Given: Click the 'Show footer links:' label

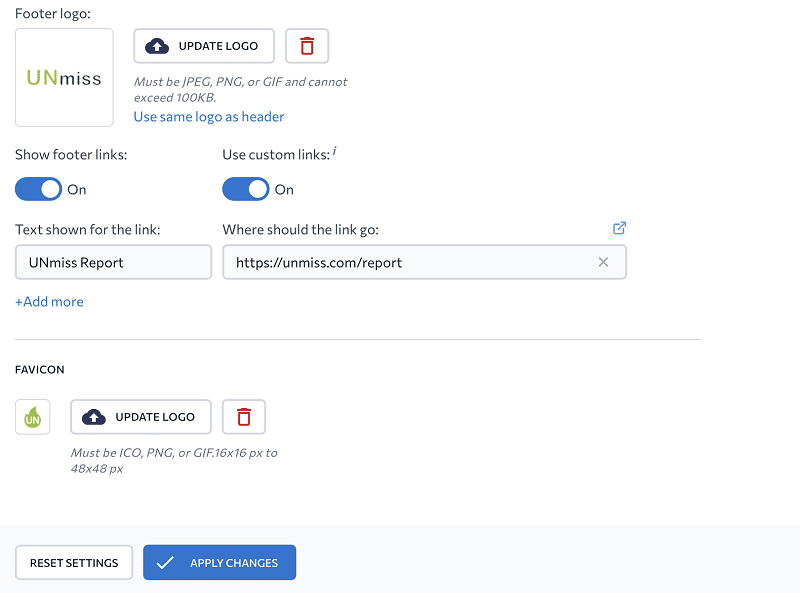Looking at the screenshot, I should pos(71,155).
